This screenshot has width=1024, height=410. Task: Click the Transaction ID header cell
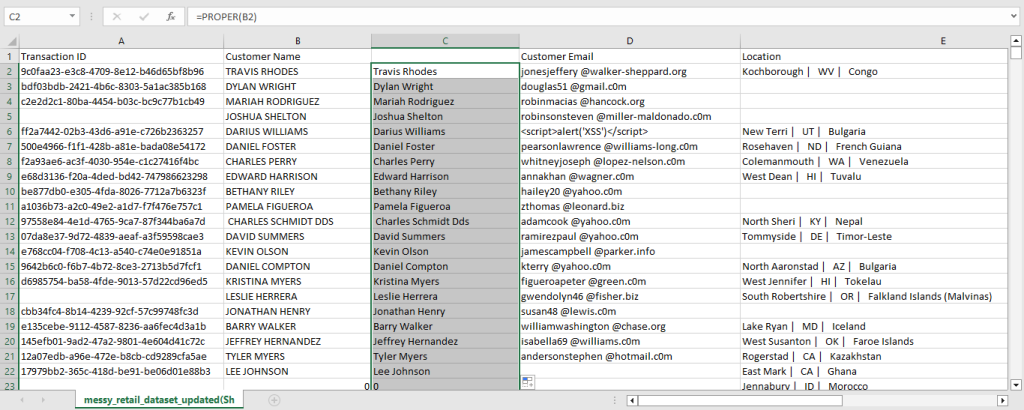[x=121, y=56]
